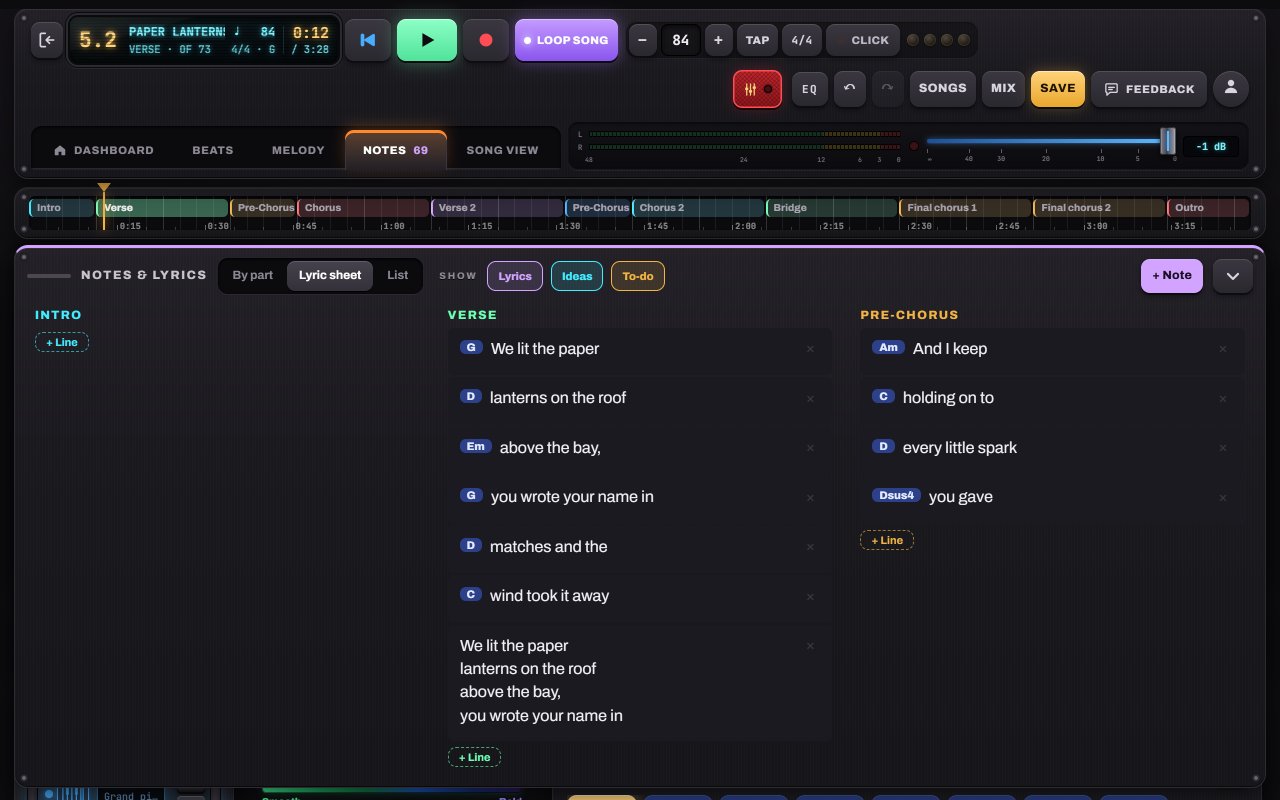Decrease tempo with the minus button

coord(642,40)
